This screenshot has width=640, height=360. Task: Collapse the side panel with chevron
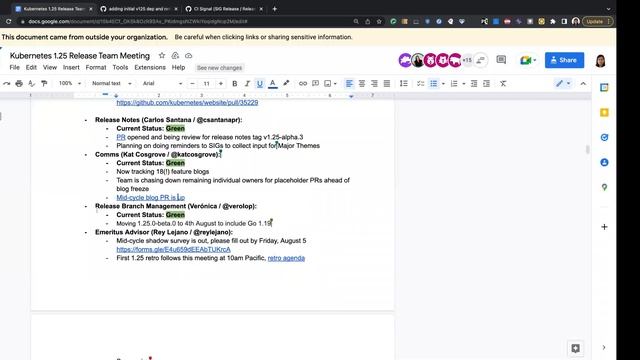coord(604,347)
